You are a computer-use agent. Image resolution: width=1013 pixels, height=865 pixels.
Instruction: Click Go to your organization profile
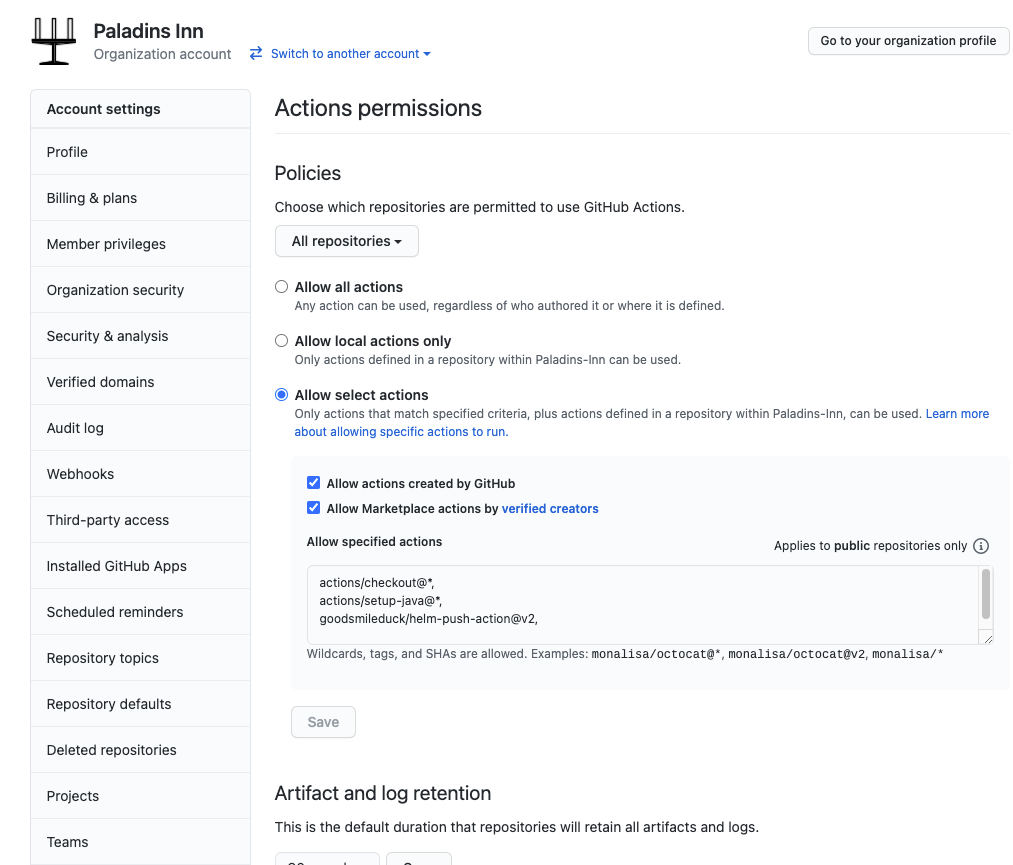[908, 41]
